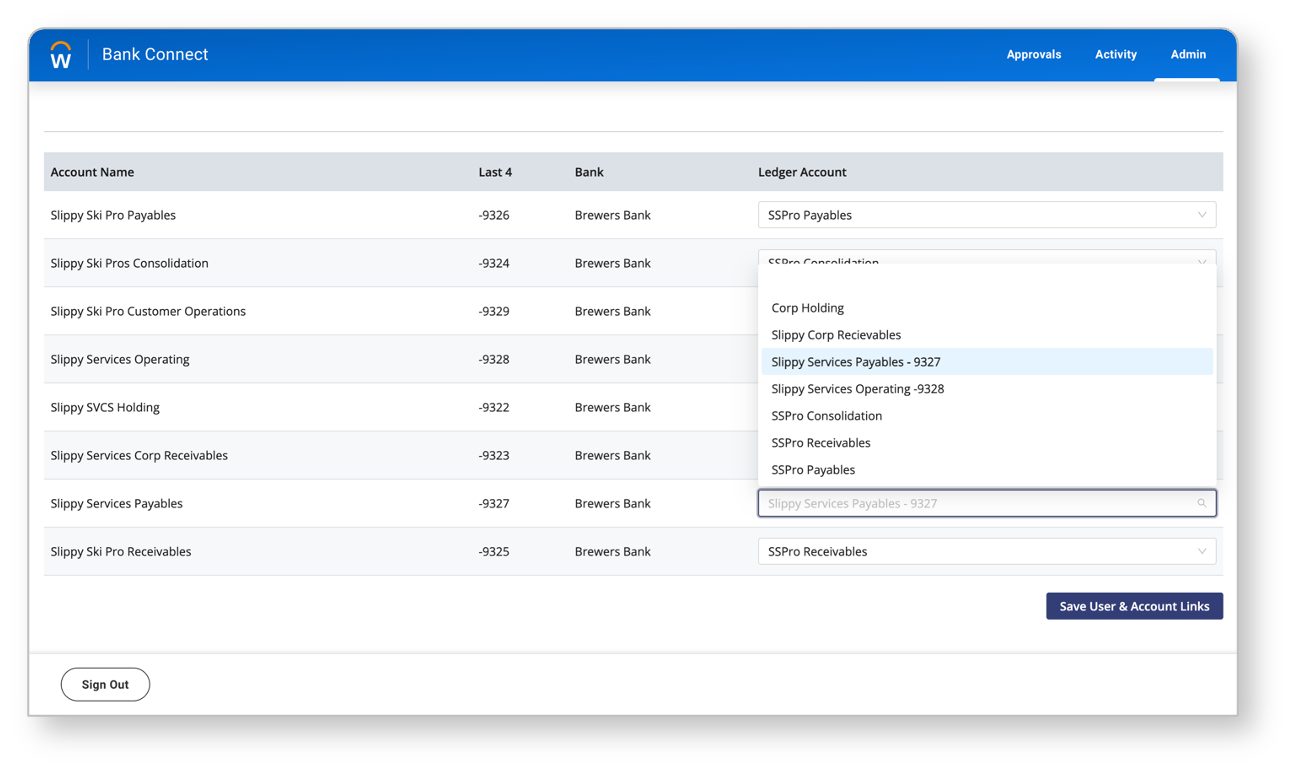Click Brewers Bank in Slippy SVCS Holding row
This screenshot has width=1294, height=772.
613,407
